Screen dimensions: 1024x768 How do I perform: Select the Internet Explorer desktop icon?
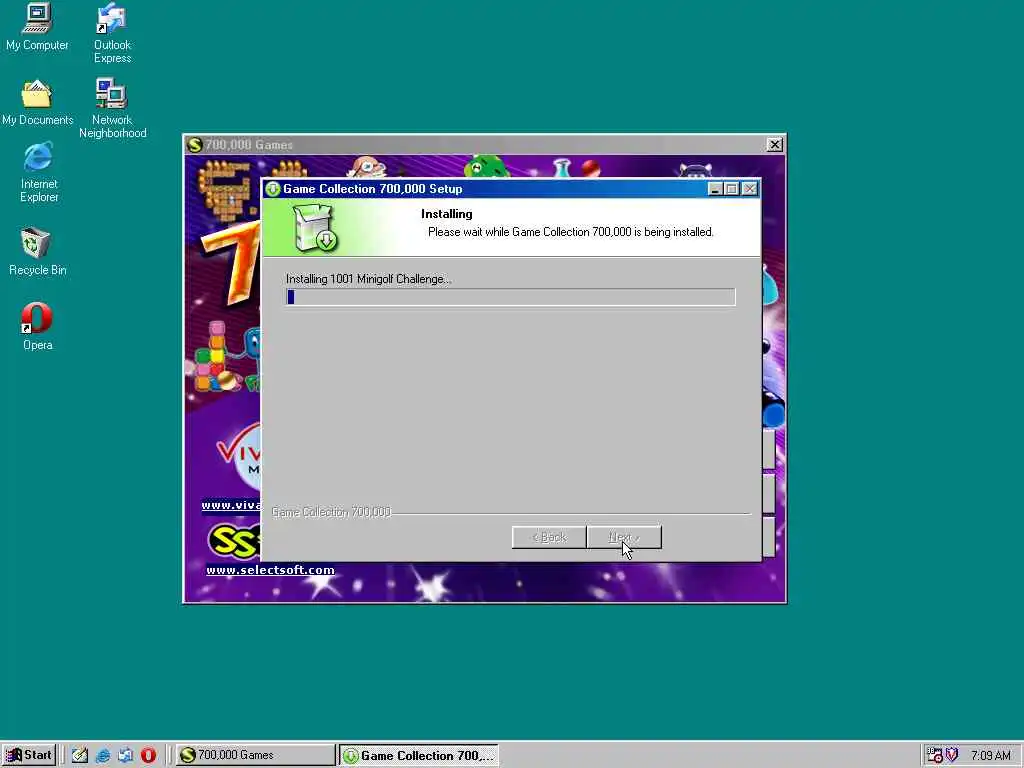[39, 172]
